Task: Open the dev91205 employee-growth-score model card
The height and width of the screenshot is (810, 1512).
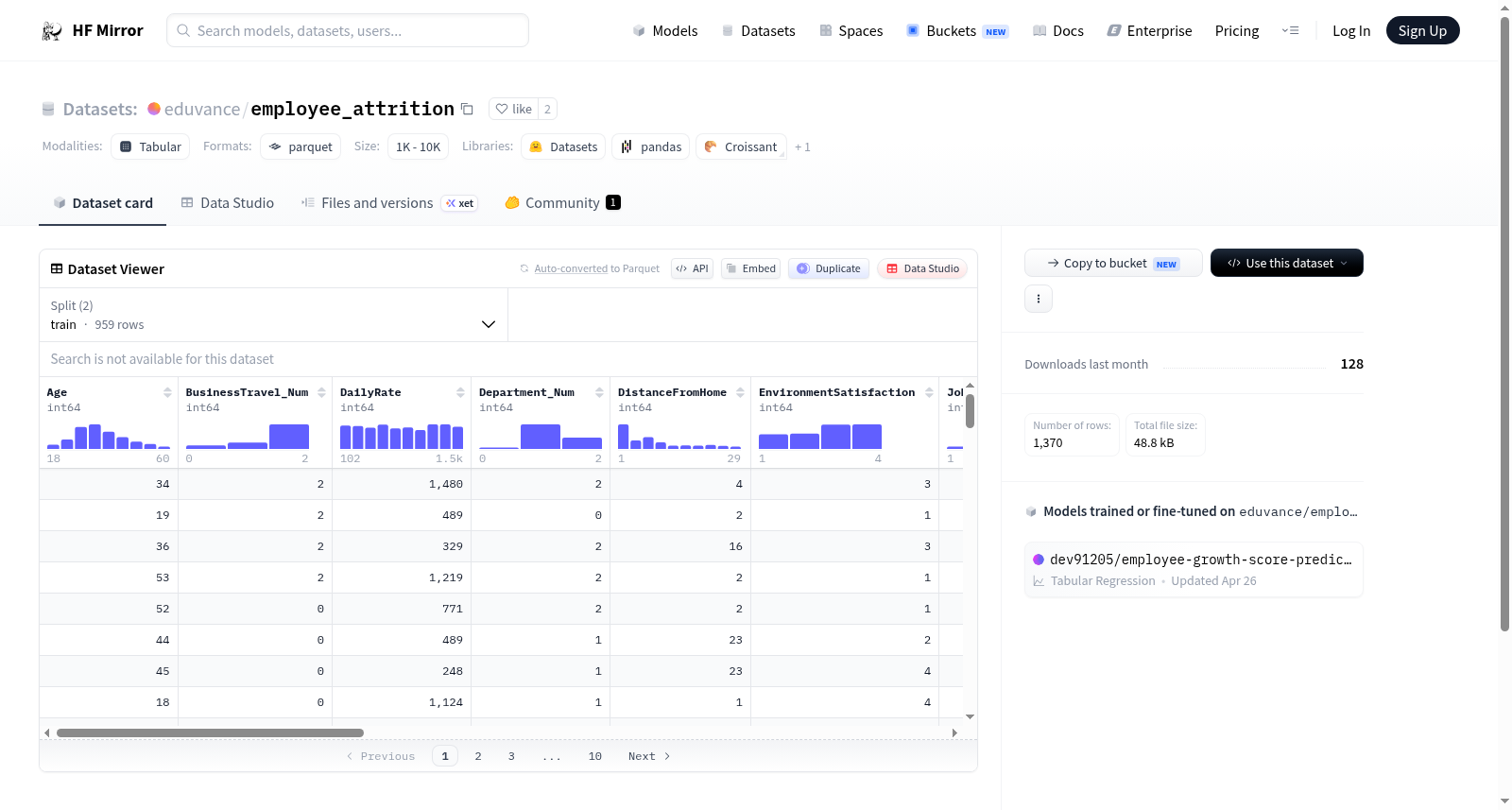Action: pyautogui.click(x=1194, y=570)
